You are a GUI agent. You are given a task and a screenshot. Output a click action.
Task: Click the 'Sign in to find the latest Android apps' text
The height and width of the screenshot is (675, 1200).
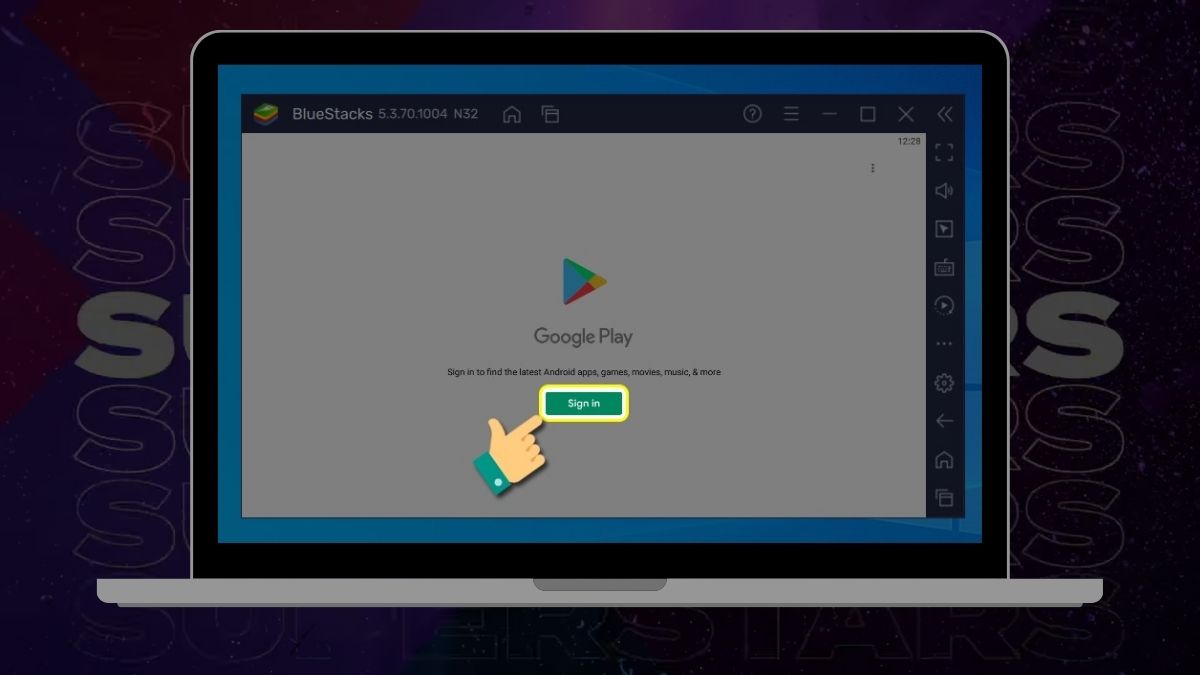tap(584, 372)
